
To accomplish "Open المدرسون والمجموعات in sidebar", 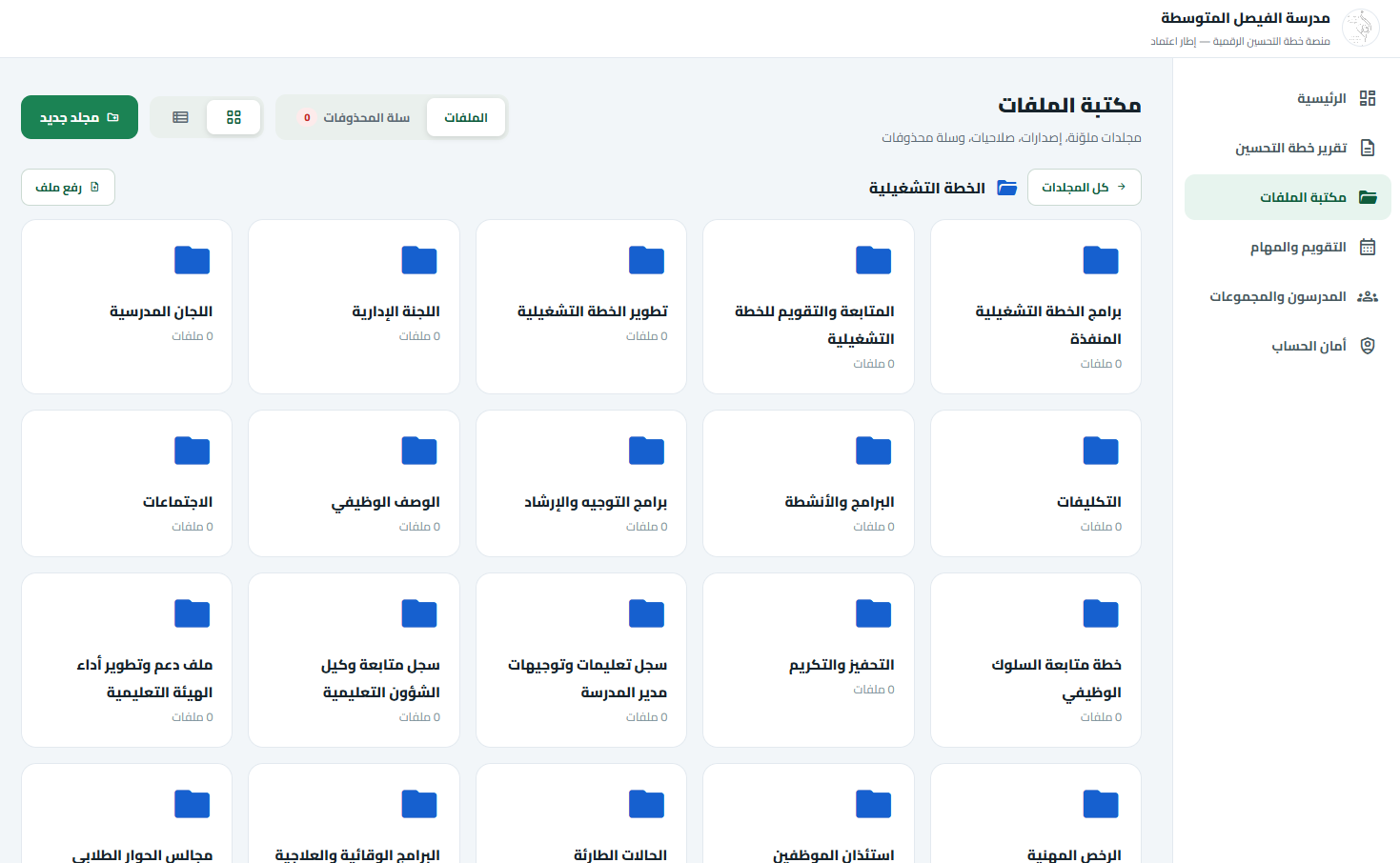I will tap(1288, 296).
